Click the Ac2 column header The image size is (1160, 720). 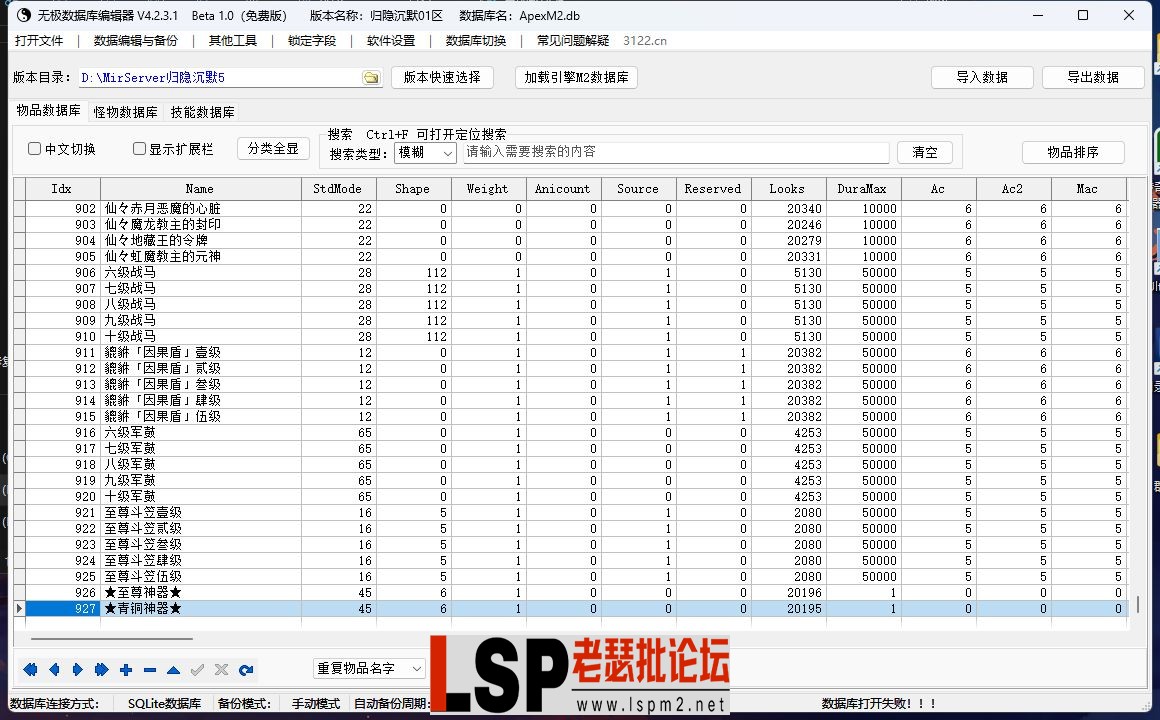click(x=1012, y=189)
